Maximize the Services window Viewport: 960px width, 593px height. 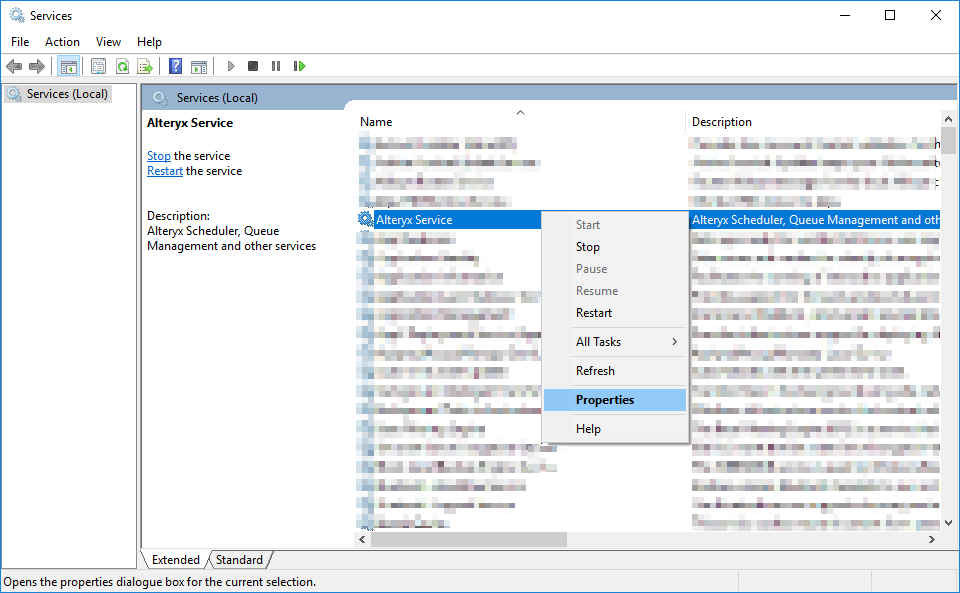point(890,15)
